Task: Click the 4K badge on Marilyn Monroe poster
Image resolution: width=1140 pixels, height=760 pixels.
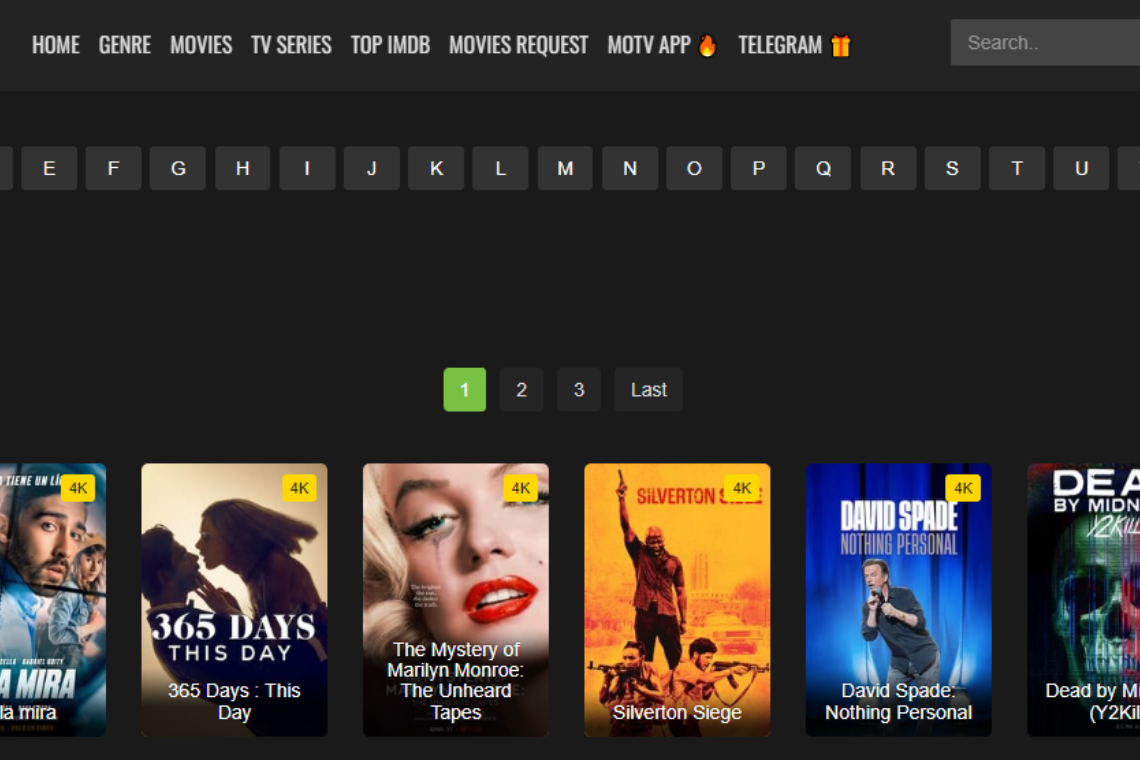Action: (x=521, y=488)
